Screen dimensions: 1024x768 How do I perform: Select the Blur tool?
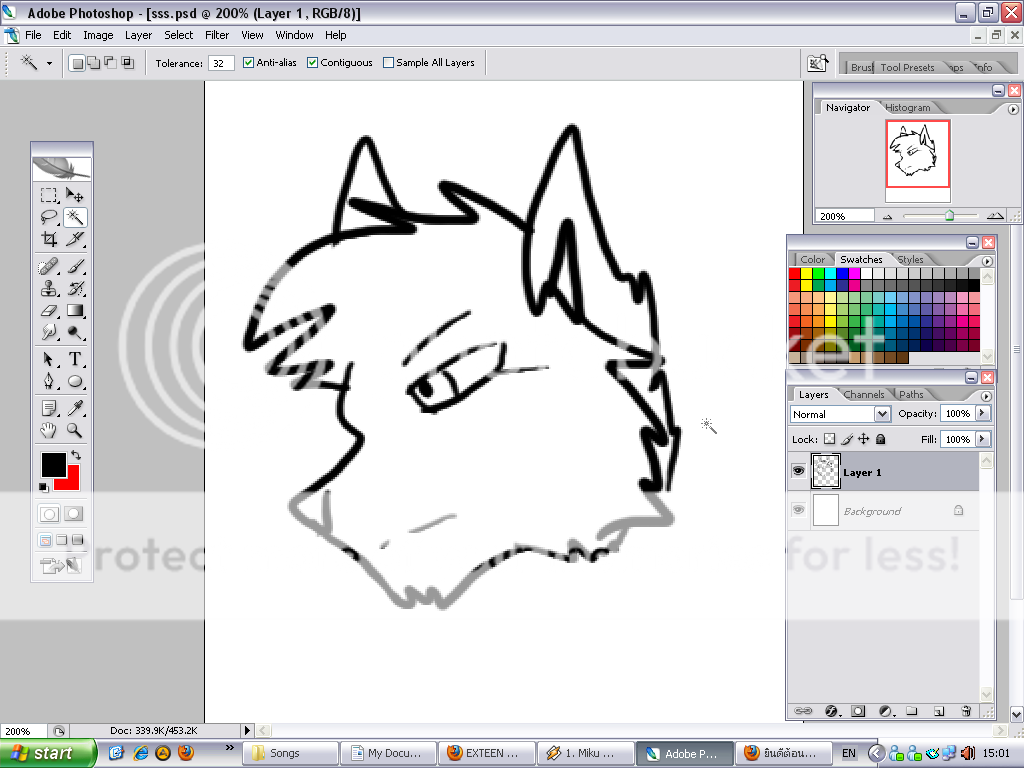pos(49,332)
